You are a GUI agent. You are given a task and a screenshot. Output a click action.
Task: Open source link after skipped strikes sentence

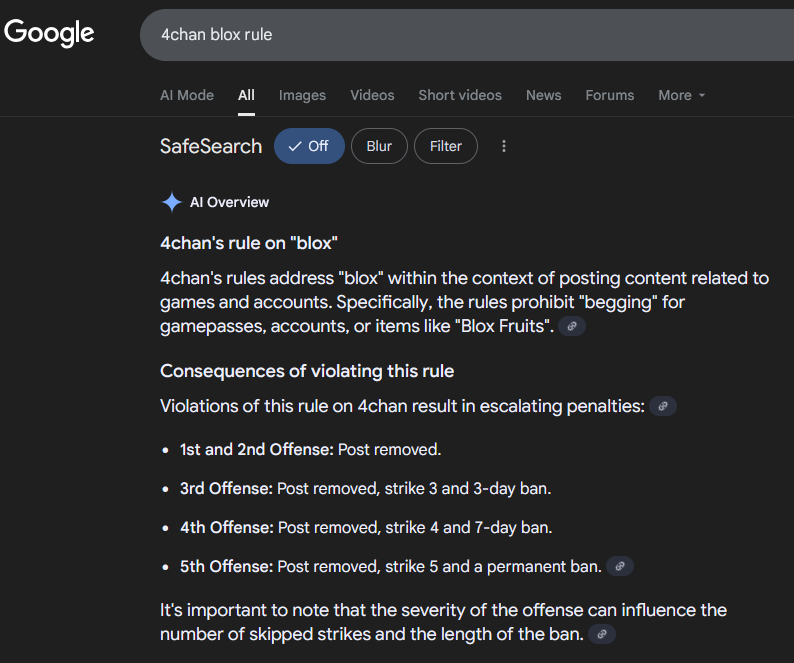click(x=602, y=634)
